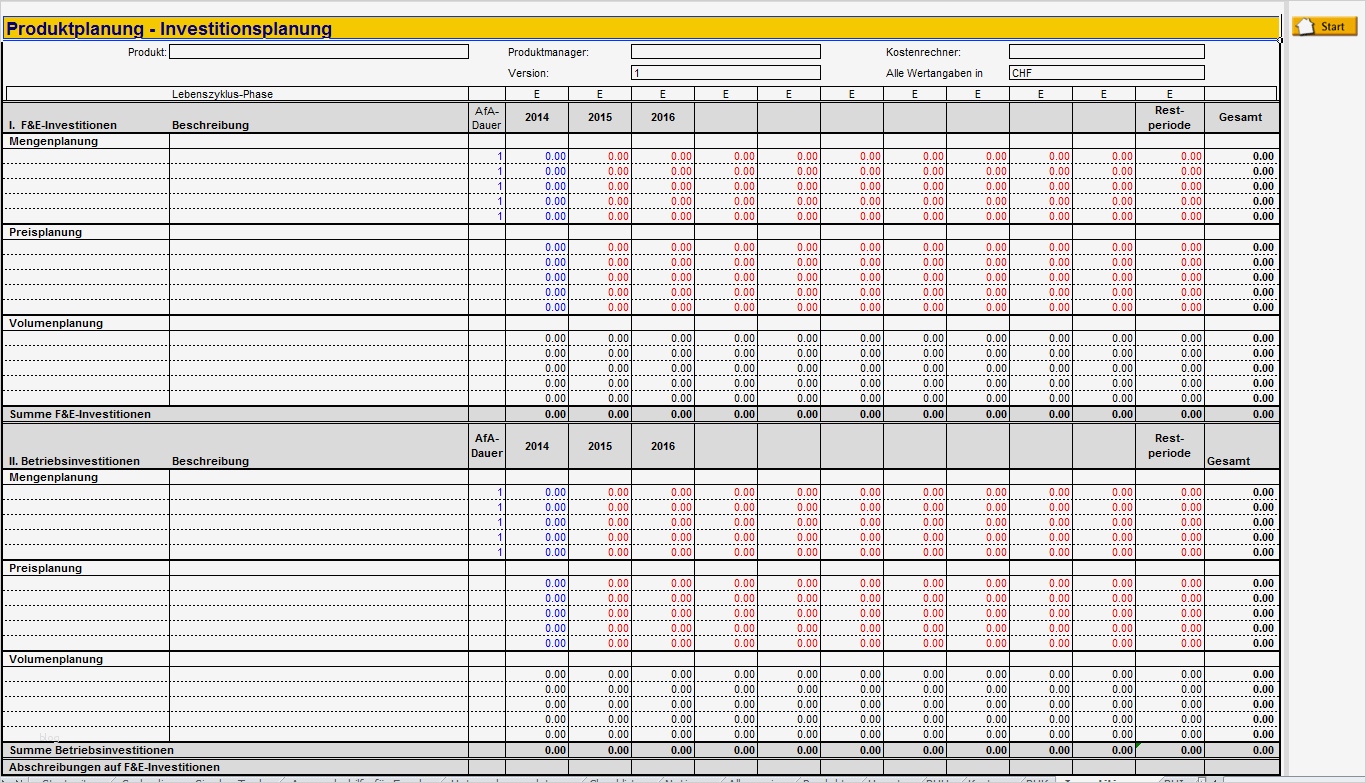1366x783 pixels.
Task: Select the first Lebenszyklus-Phase E cell
Action: (x=537, y=93)
